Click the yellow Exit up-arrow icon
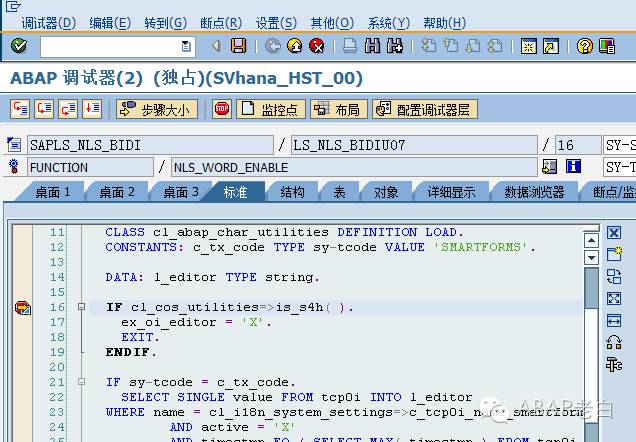 [x=294, y=46]
